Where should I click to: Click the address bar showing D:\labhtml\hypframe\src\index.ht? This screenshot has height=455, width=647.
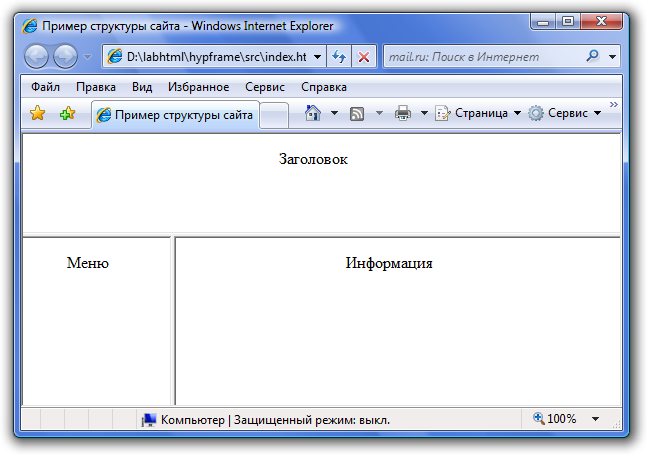pos(214,57)
